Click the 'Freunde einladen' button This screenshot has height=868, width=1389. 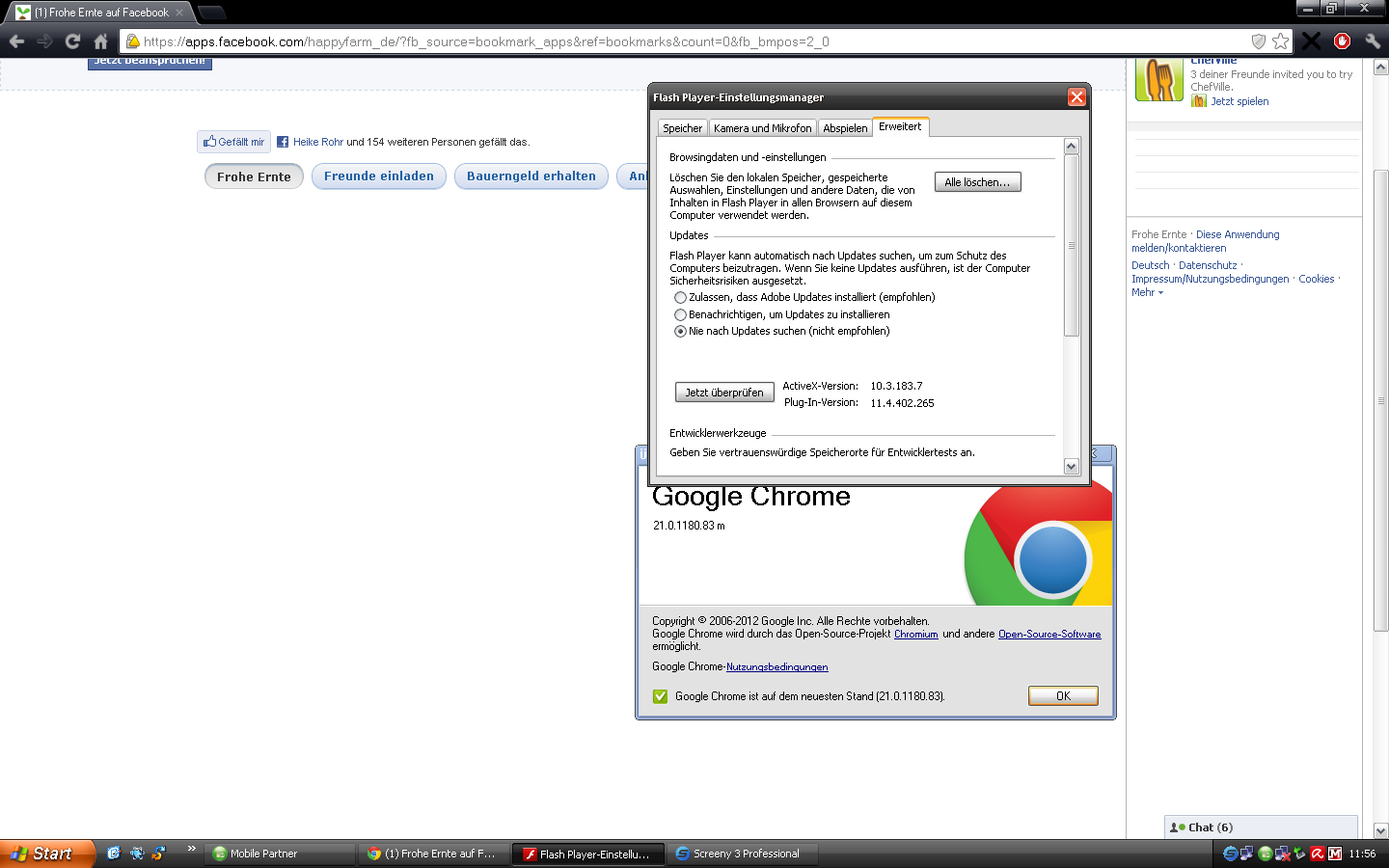pyautogui.click(x=379, y=176)
